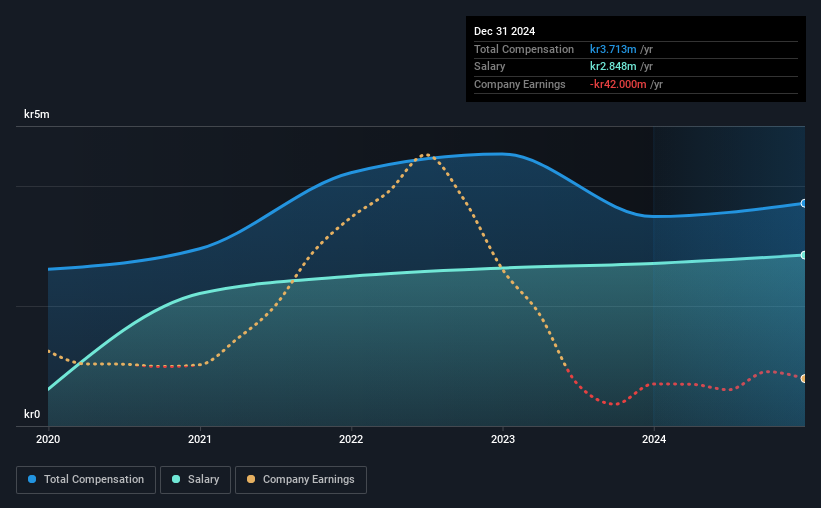Click the Total Compensation tooltip row label
The height and width of the screenshot is (508, 821).
point(524,49)
